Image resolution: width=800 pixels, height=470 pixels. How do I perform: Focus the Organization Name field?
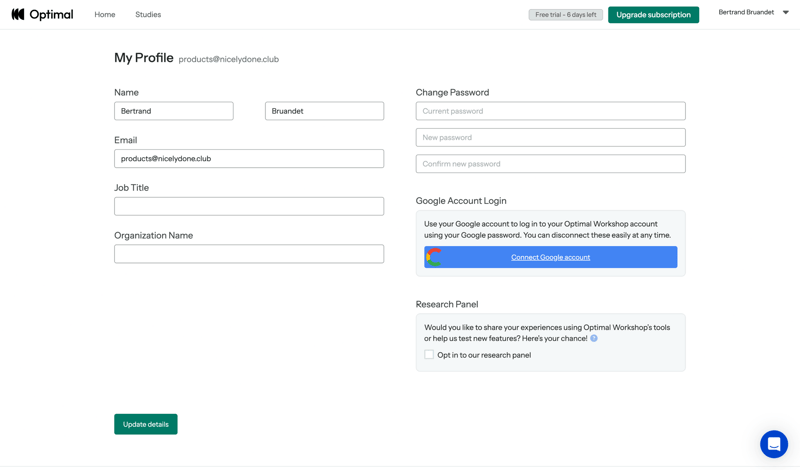coord(249,254)
